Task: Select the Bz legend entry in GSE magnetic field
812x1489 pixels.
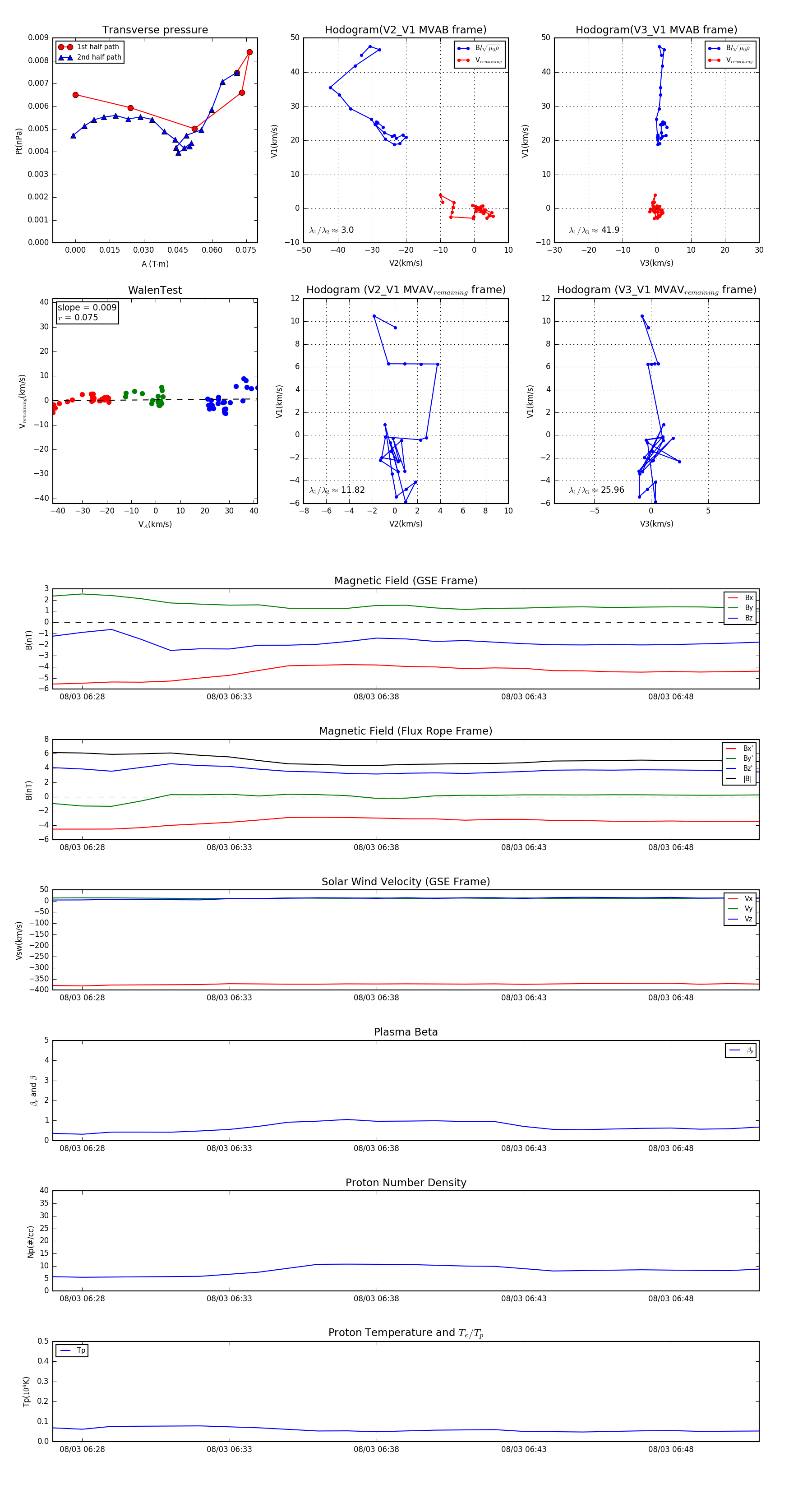Action: click(740, 618)
